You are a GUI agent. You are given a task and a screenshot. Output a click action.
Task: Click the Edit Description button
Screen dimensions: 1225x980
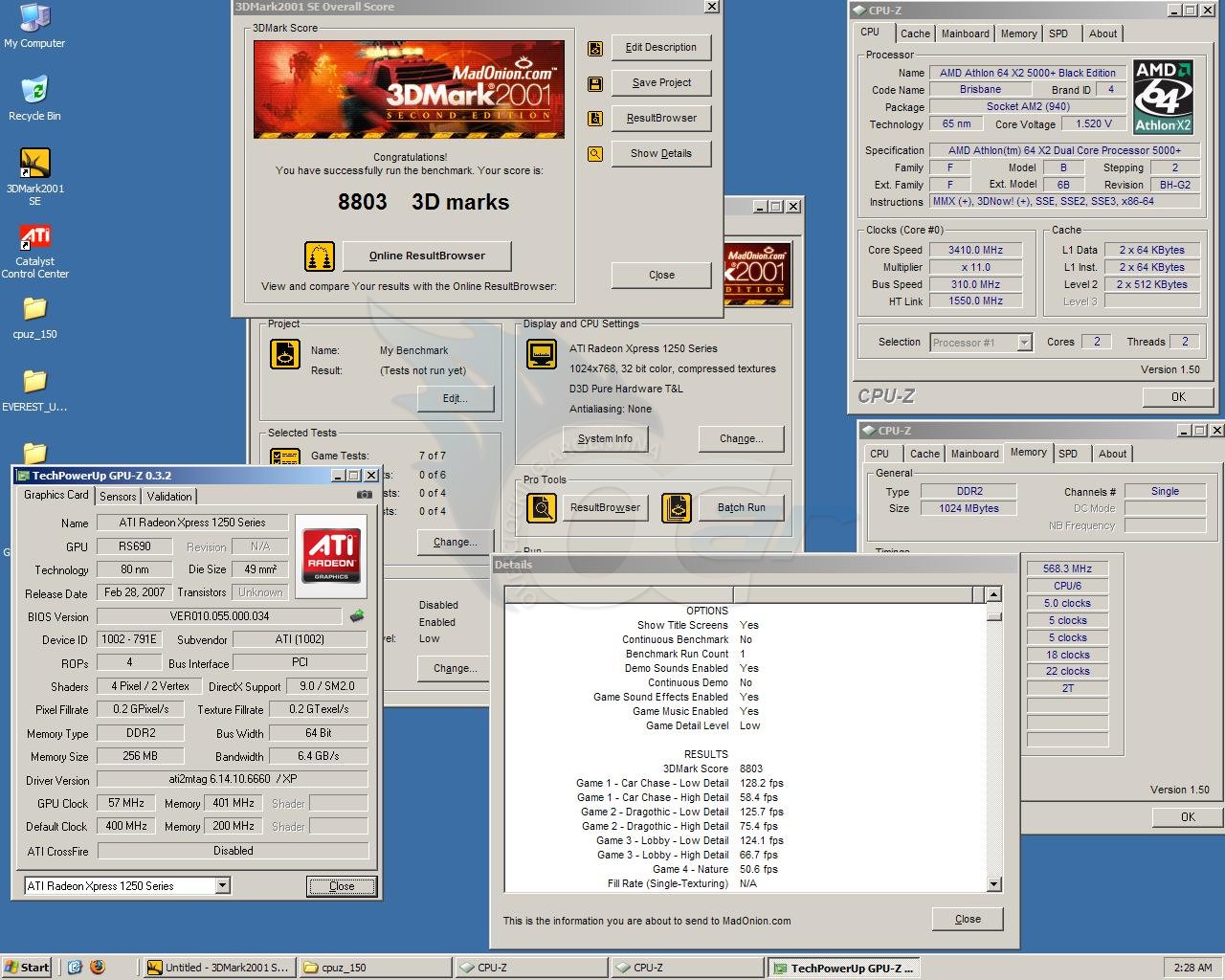pyautogui.click(x=661, y=48)
